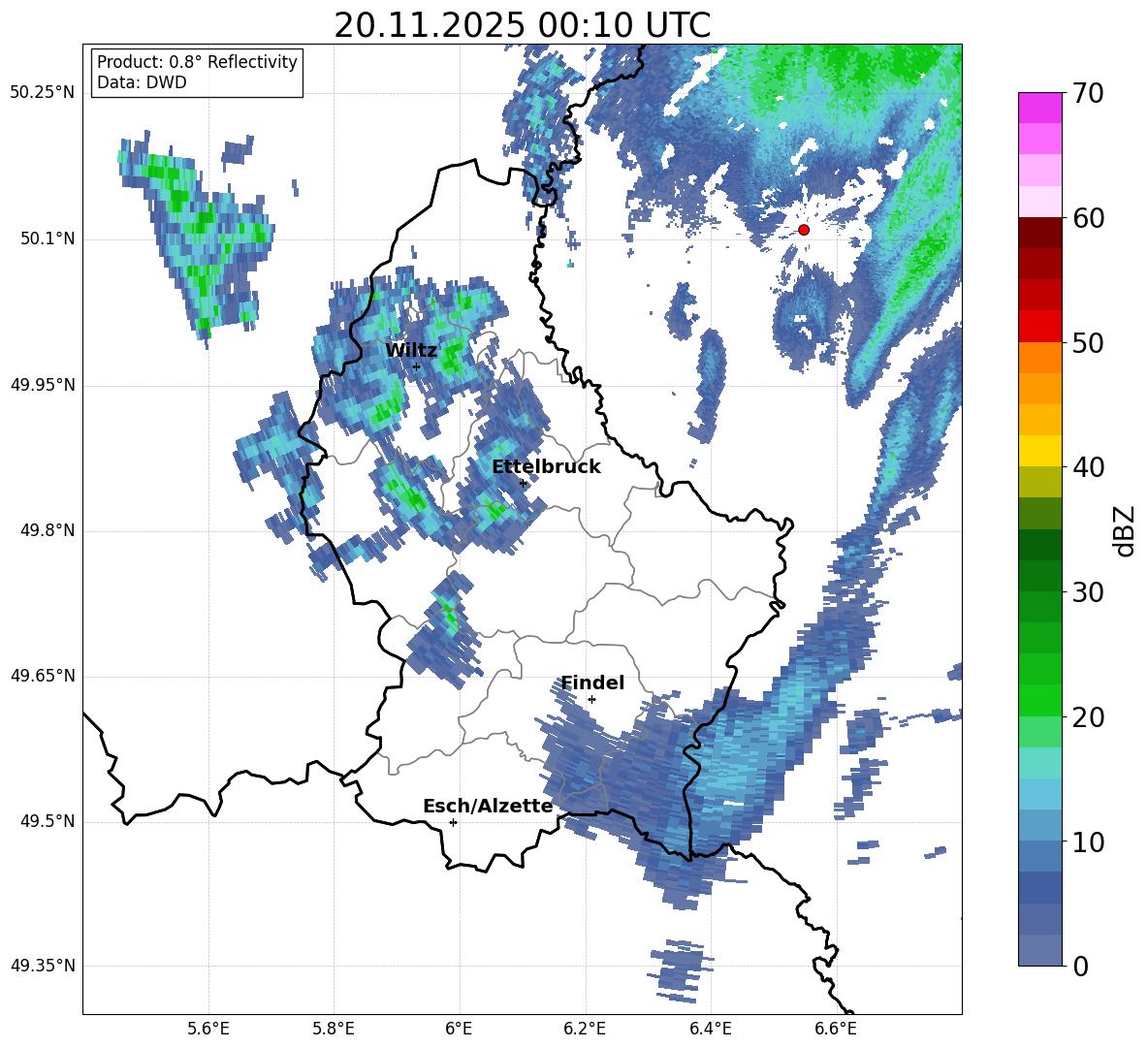Click the bright yellow colorbar band above 40
Viewport: 1148px width, 1048px height.
tap(1039, 451)
